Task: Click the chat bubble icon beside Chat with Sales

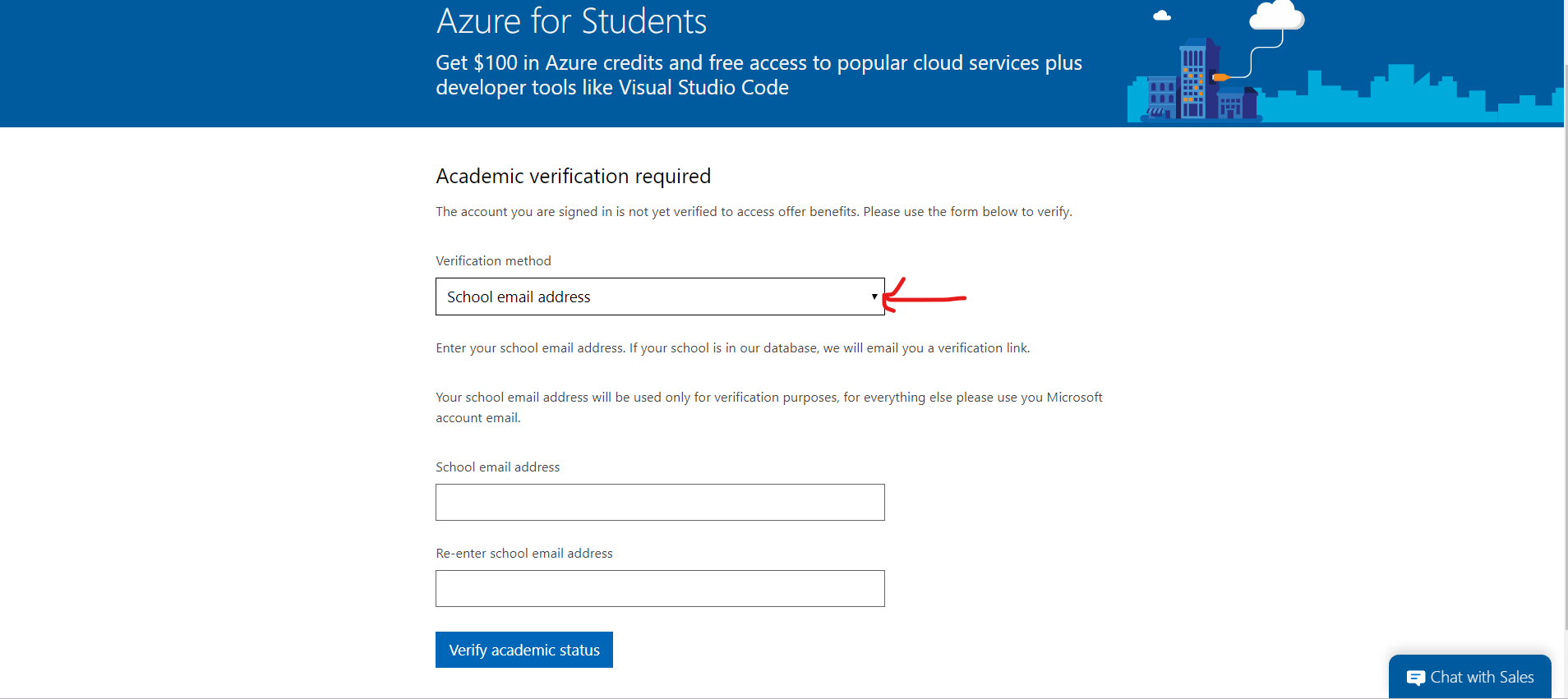Action: point(1415,678)
